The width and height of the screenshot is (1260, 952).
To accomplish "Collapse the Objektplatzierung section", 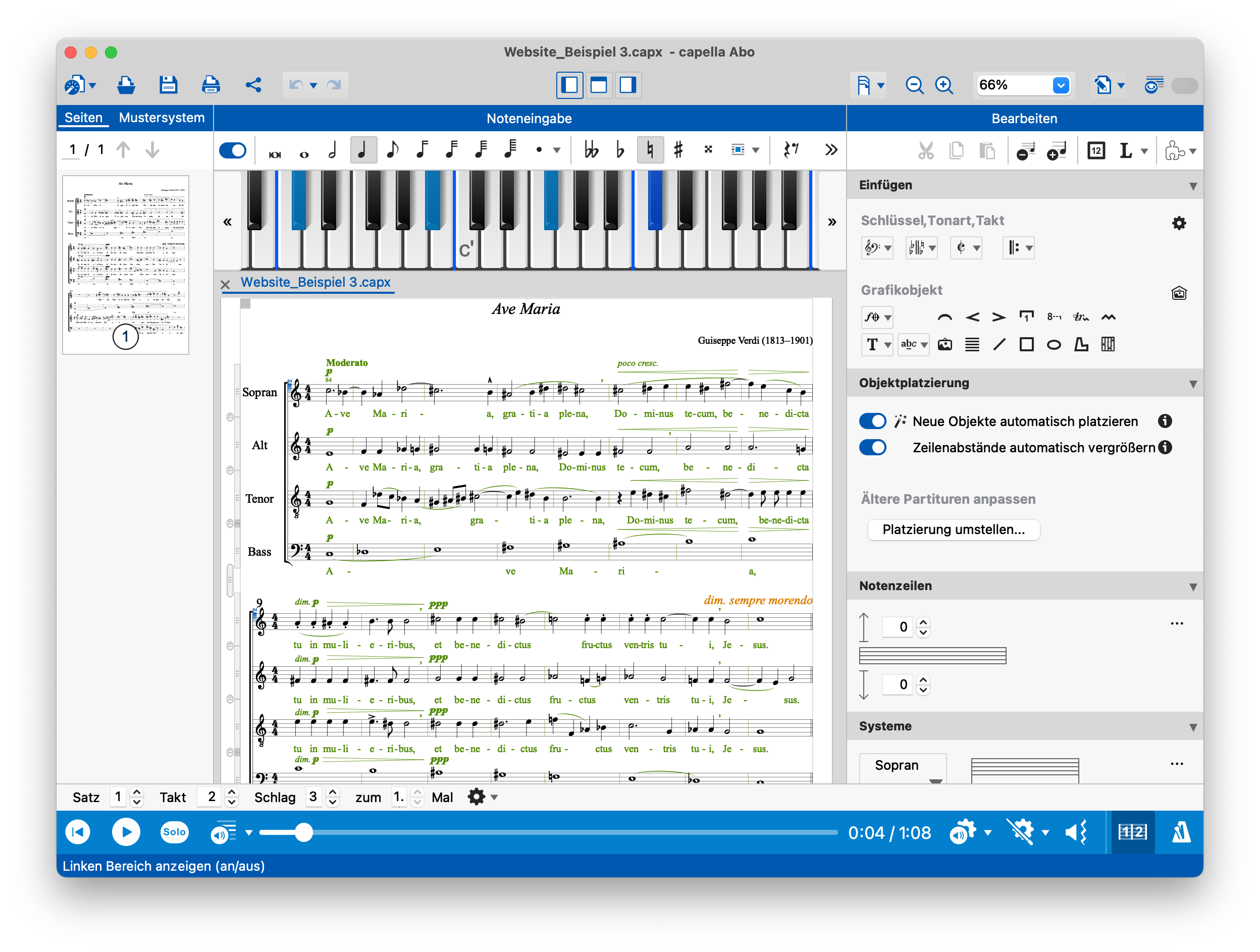I will pyautogui.click(x=1193, y=384).
